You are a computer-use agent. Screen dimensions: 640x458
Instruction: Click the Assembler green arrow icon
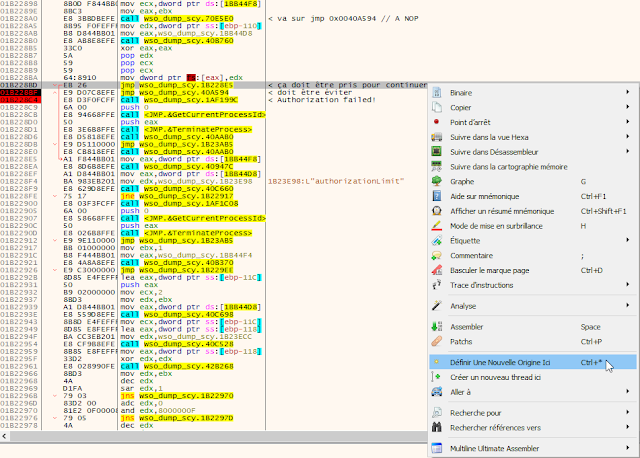tap(437, 327)
